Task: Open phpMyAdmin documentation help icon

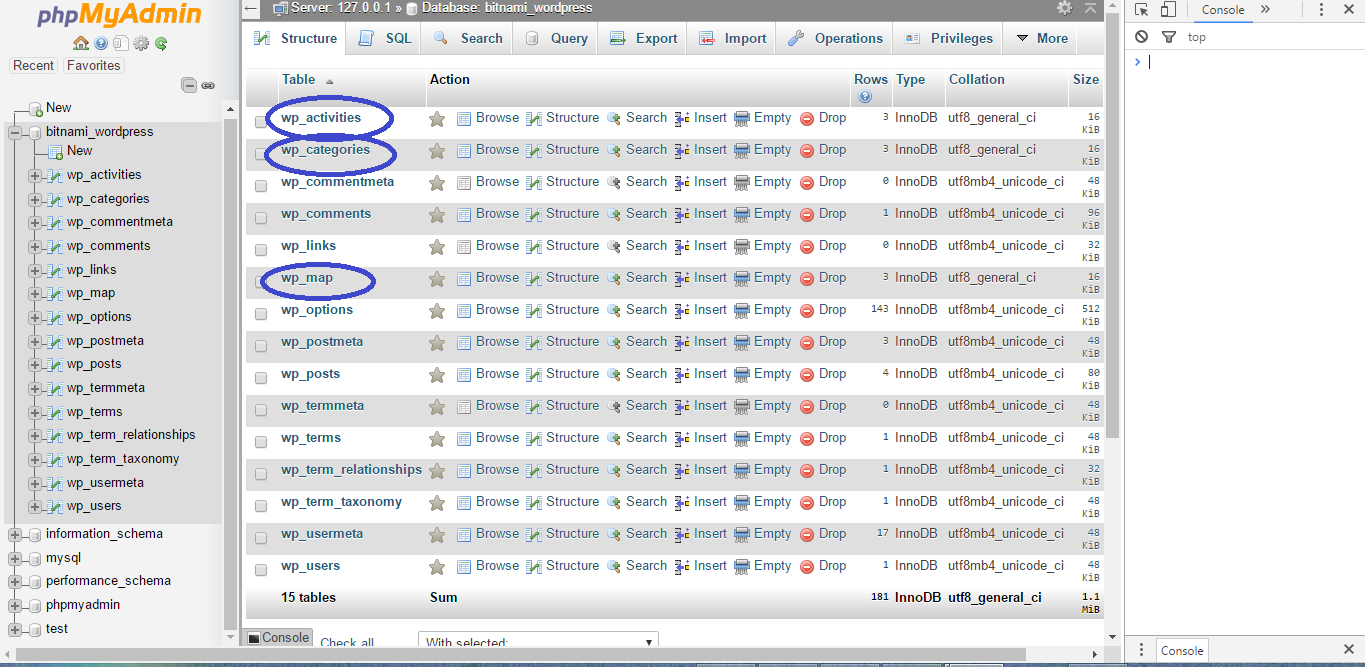Action: point(102,43)
